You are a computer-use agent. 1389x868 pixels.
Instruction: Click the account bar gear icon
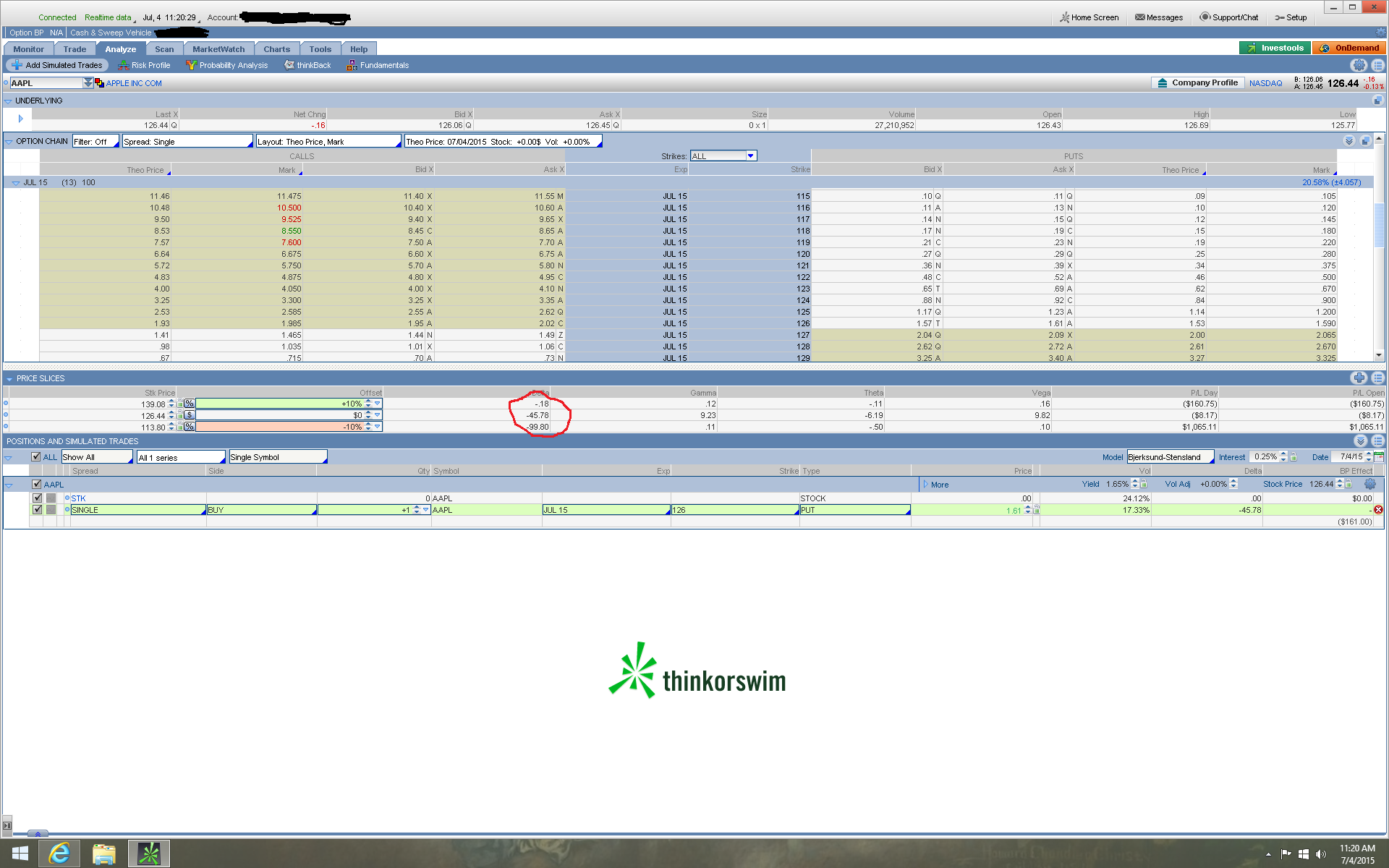point(1381,33)
